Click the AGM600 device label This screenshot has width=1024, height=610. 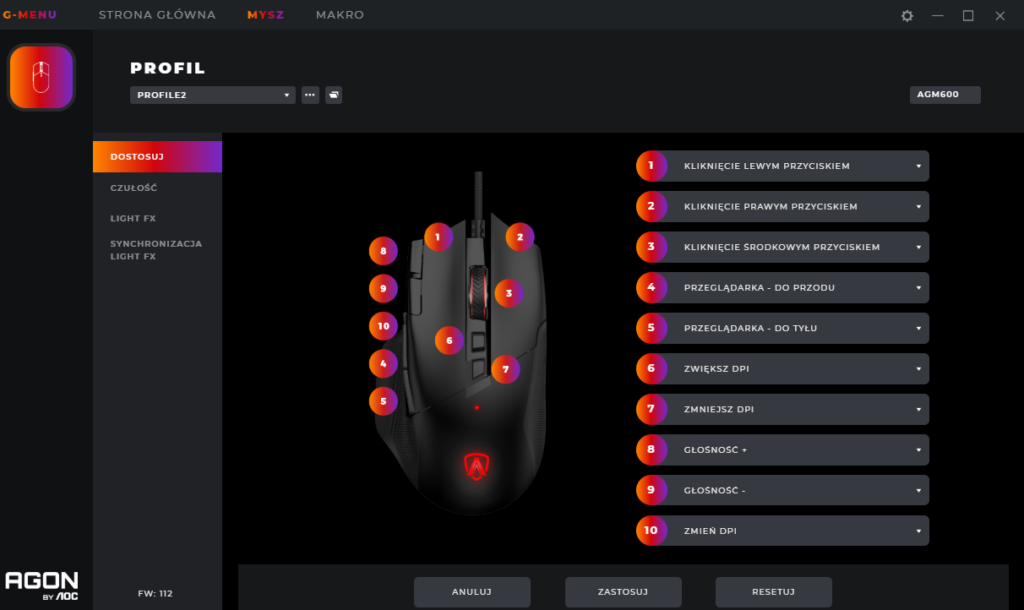click(945, 94)
